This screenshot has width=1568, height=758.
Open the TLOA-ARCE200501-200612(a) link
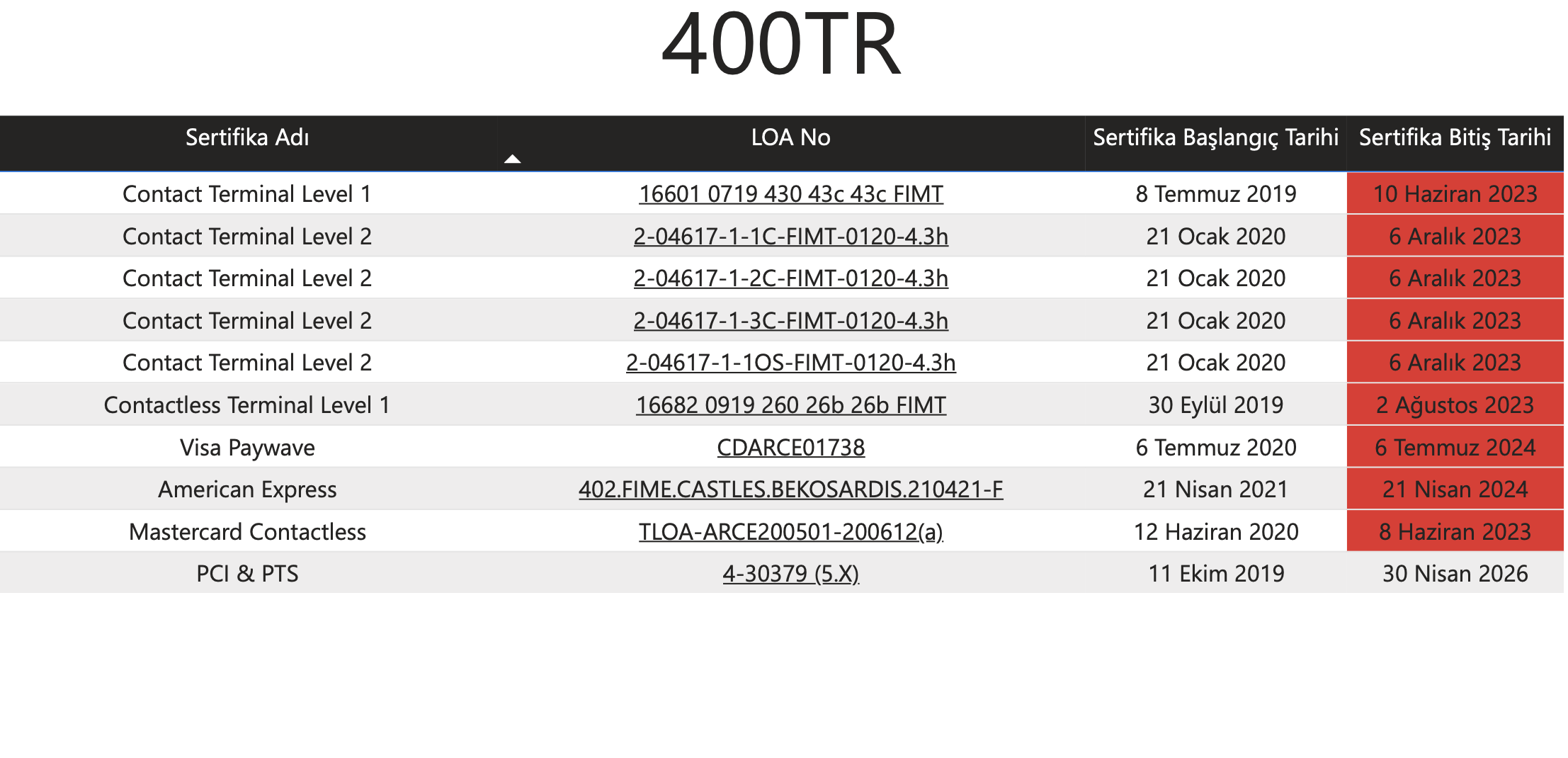click(x=790, y=532)
